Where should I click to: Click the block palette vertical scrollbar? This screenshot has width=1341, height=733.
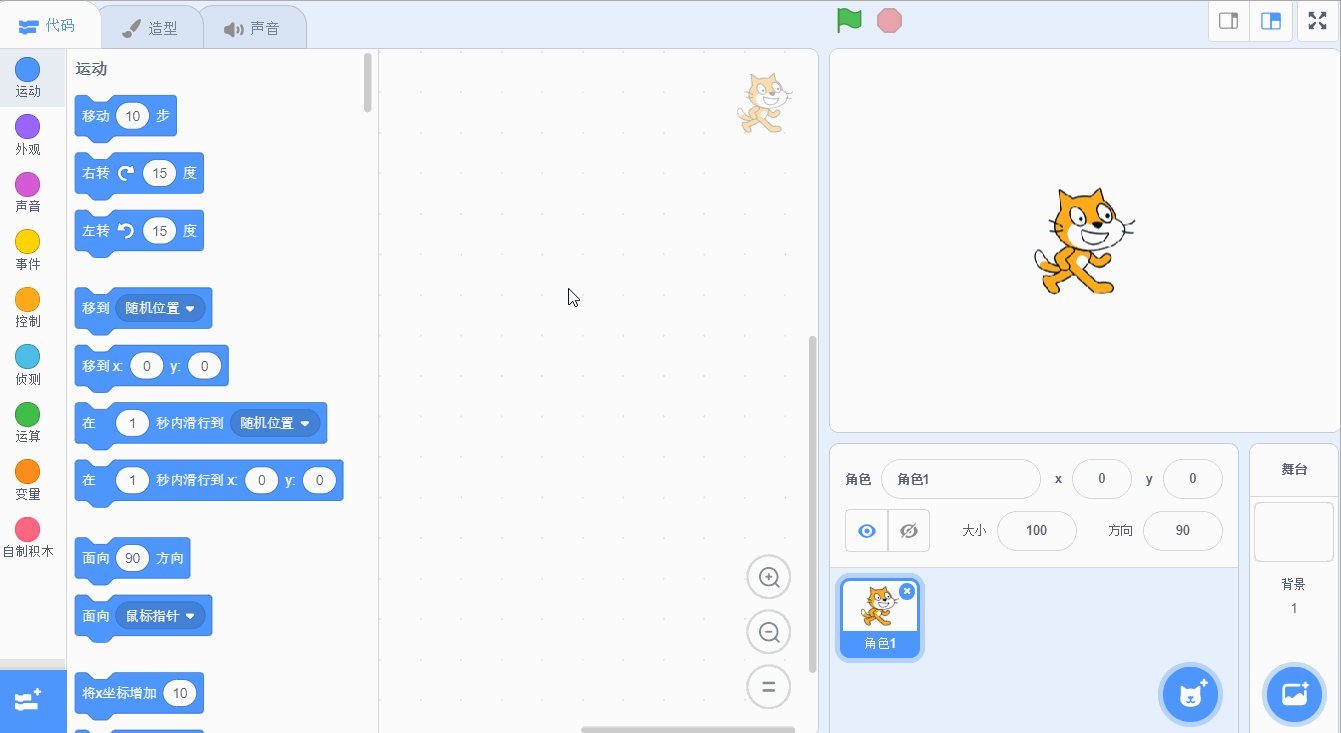point(368,82)
